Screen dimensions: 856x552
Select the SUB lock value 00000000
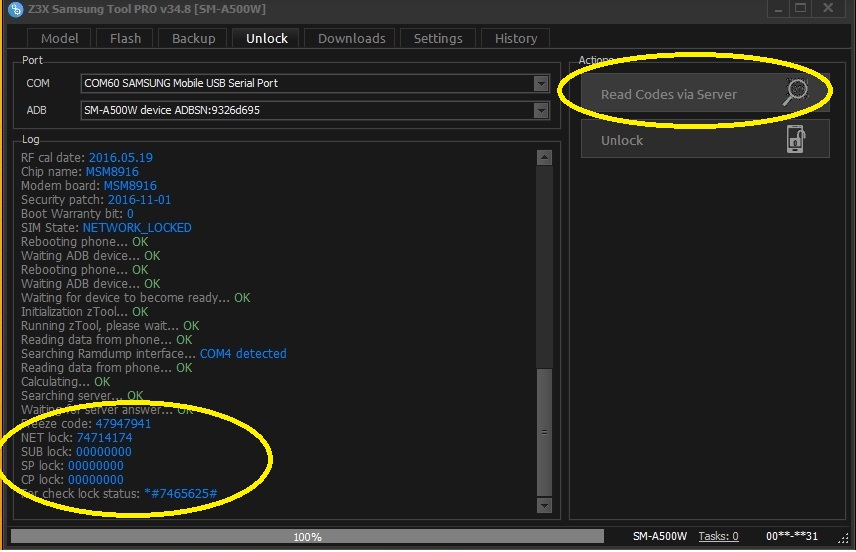tap(104, 452)
